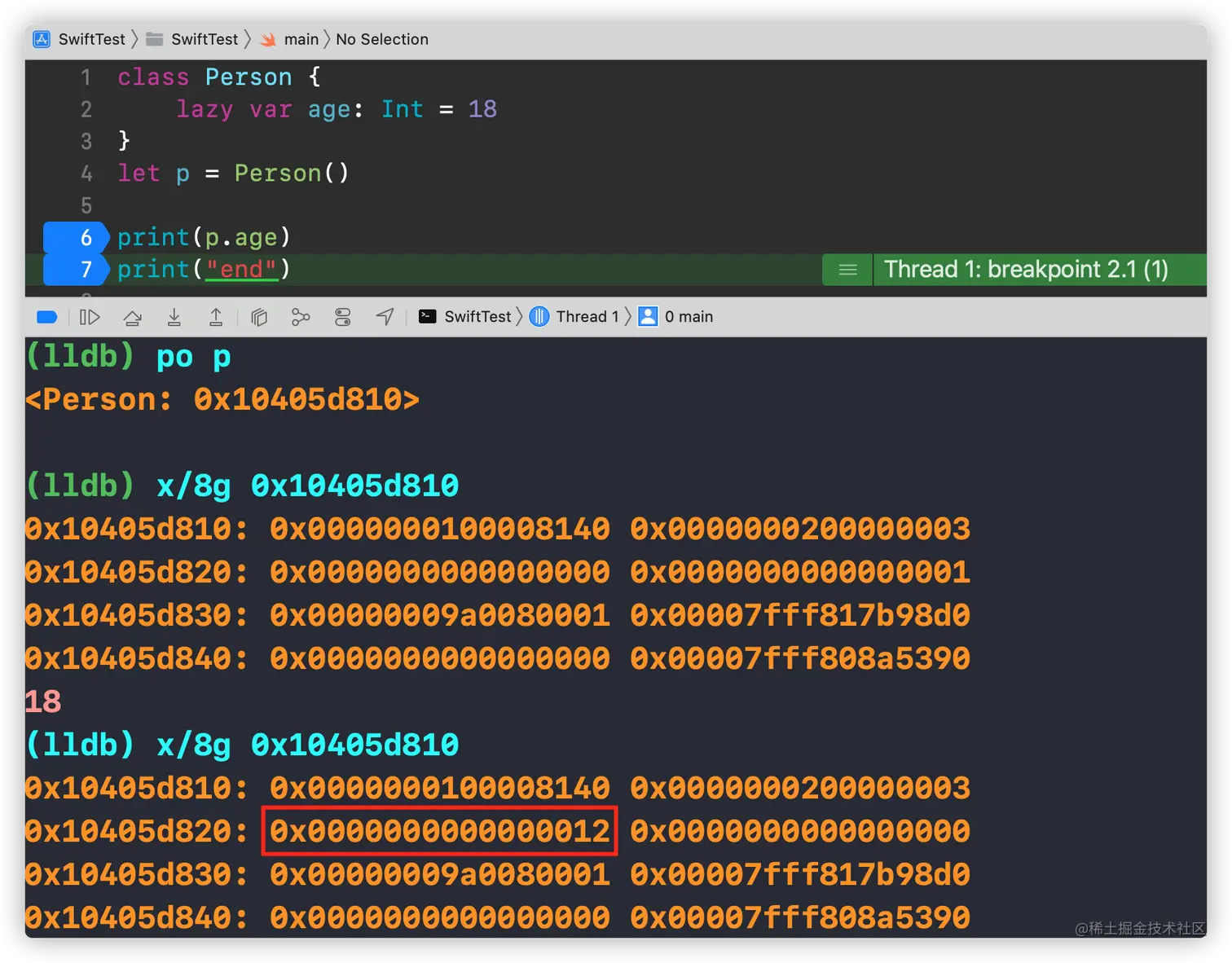
Task: Click <Person: 0x10405d810> console output
Action: [x=222, y=400]
